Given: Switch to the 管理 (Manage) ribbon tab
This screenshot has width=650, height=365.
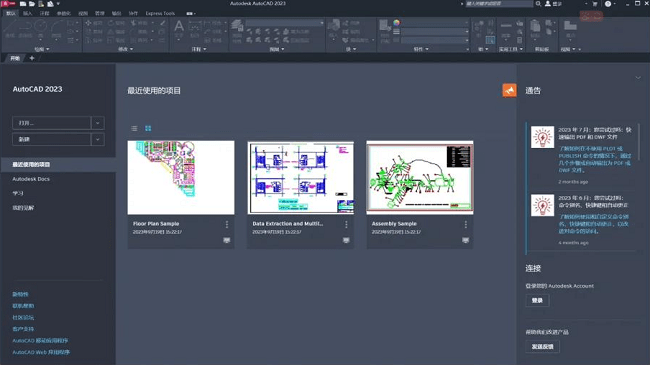Looking at the screenshot, I should [99, 13].
